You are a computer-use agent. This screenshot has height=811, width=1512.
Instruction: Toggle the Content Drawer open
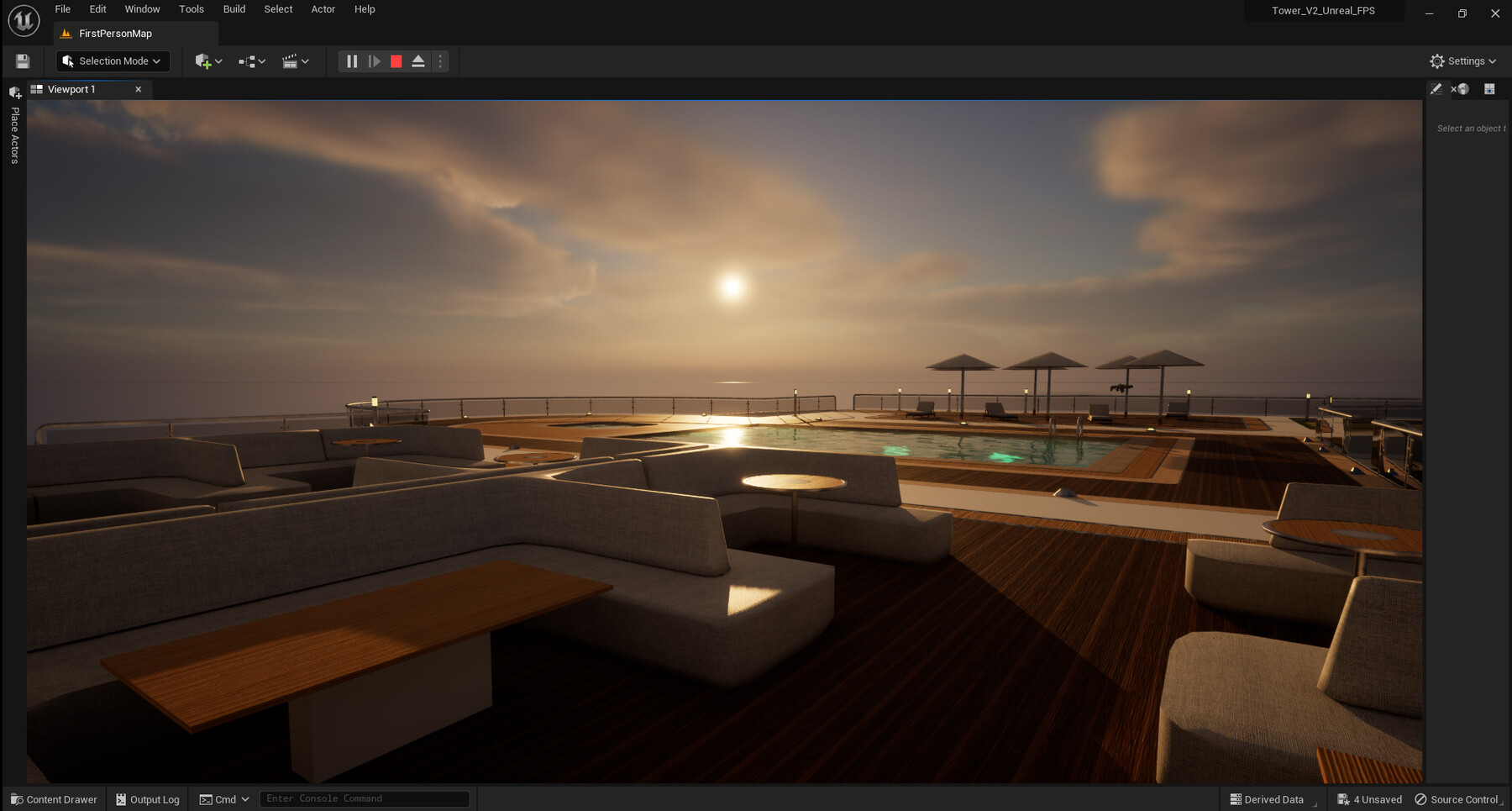[54, 799]
